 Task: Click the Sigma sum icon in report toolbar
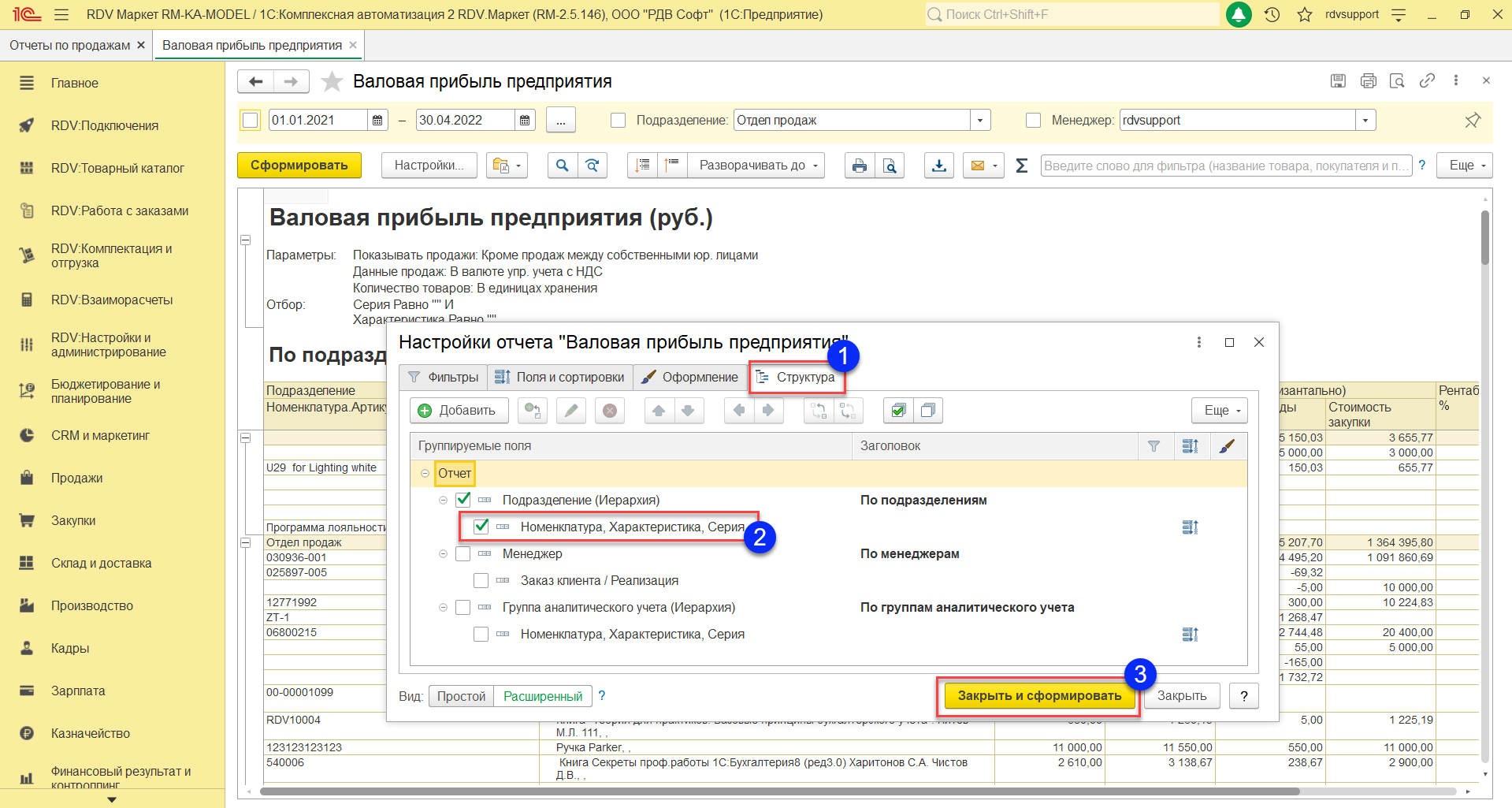1021,166
